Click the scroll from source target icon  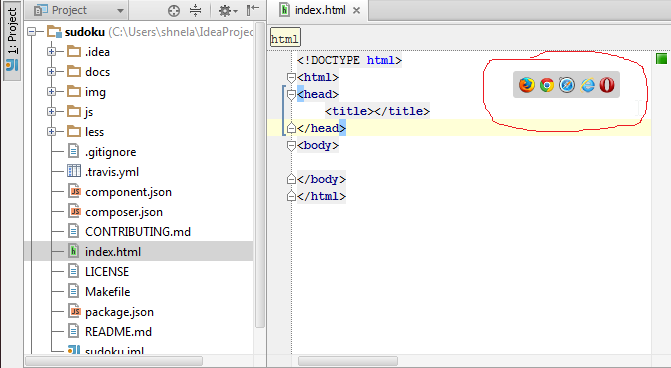(x=174, y=11)
